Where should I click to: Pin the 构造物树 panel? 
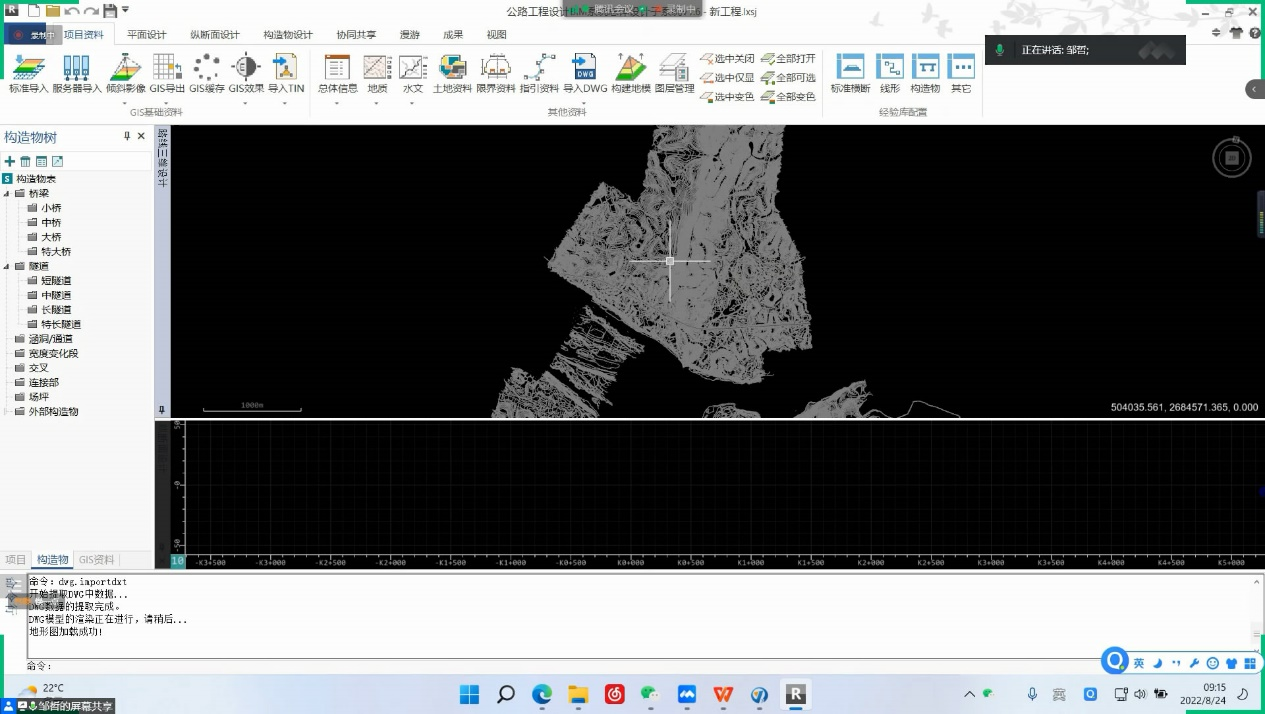[x=127, y=137]
